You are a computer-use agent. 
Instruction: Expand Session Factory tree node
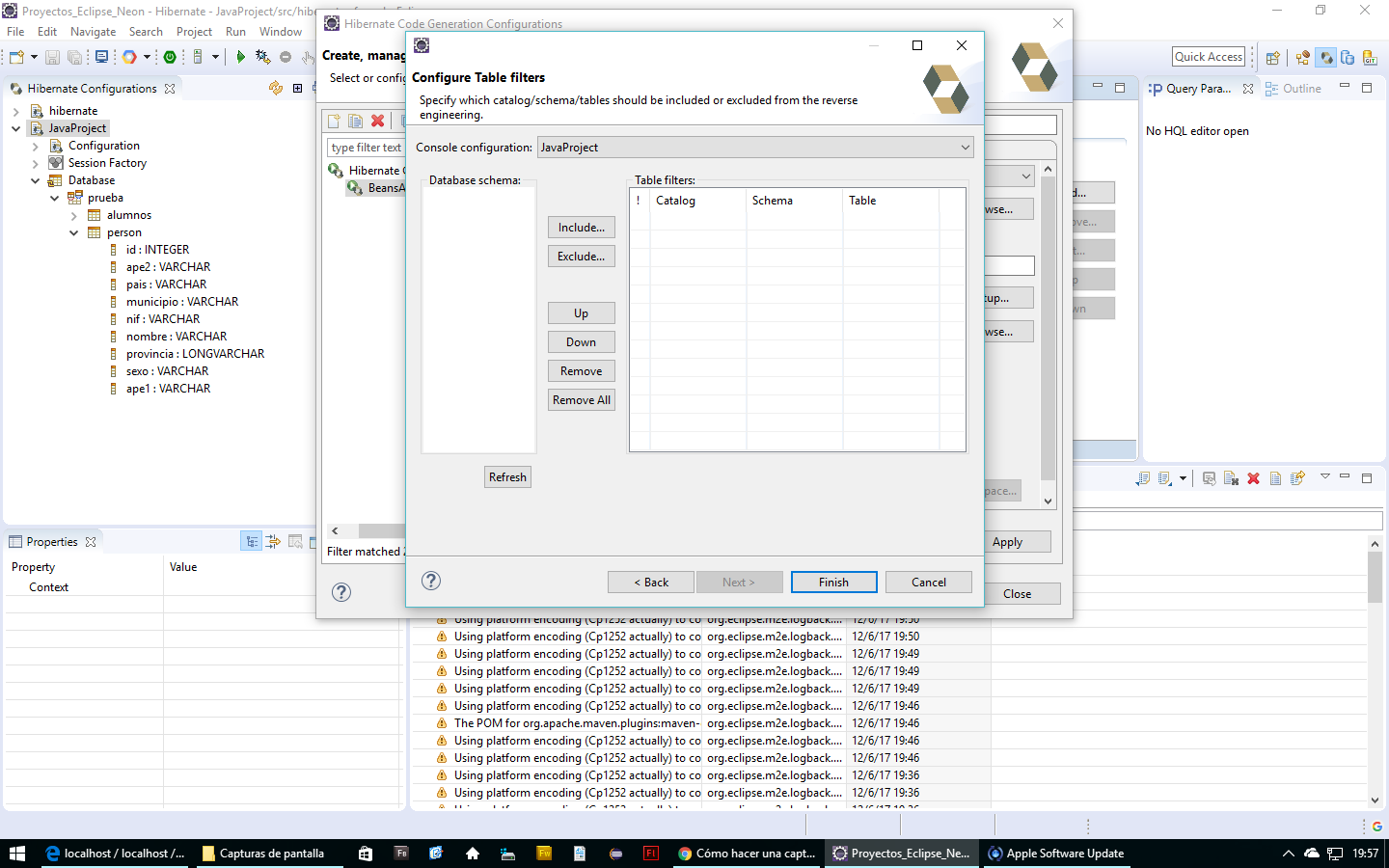coord(35,163)
